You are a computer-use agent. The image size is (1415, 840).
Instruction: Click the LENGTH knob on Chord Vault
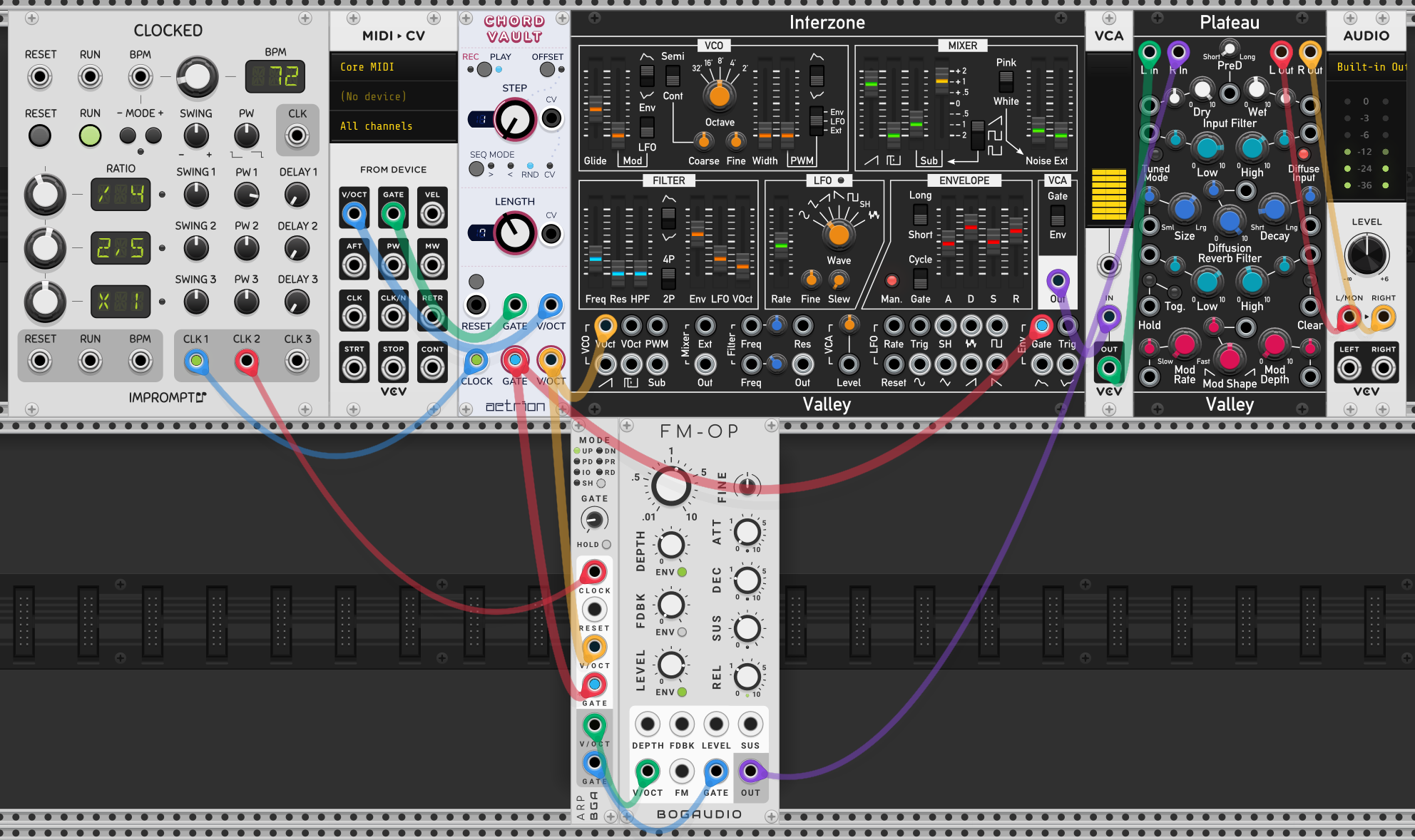(x=515, y=233)
